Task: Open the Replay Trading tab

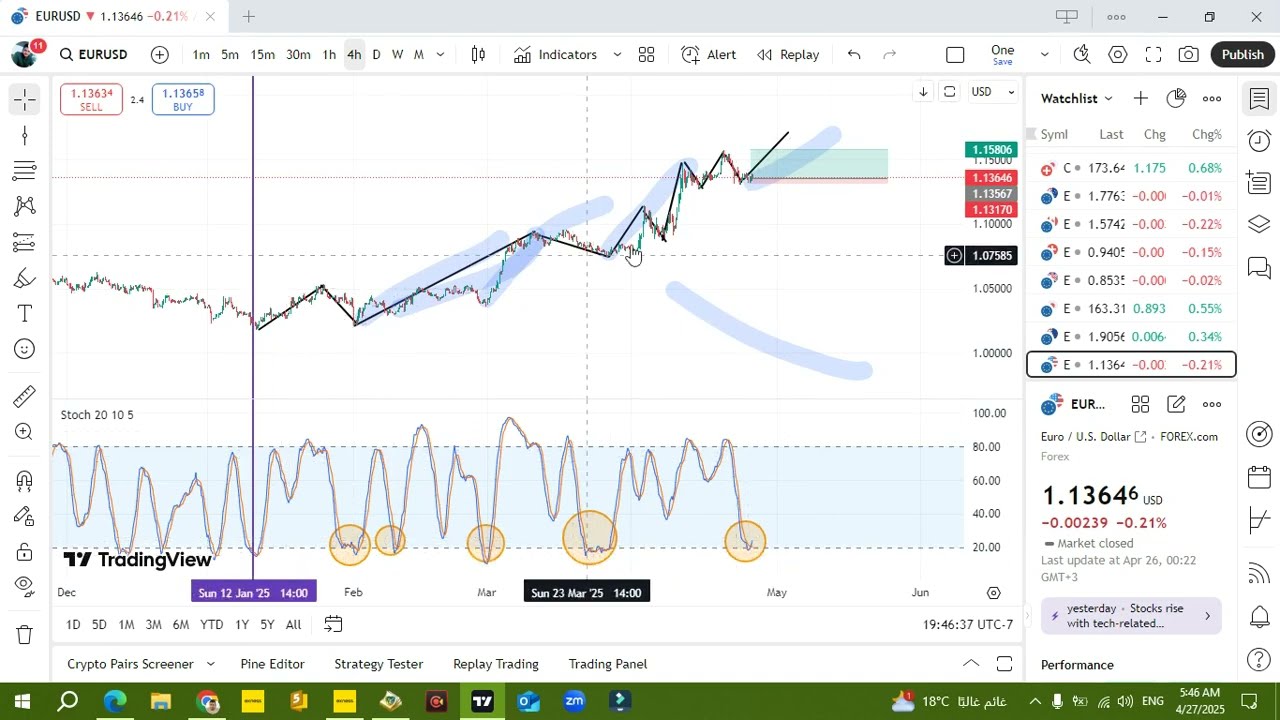Action: [x=496, y=664]
